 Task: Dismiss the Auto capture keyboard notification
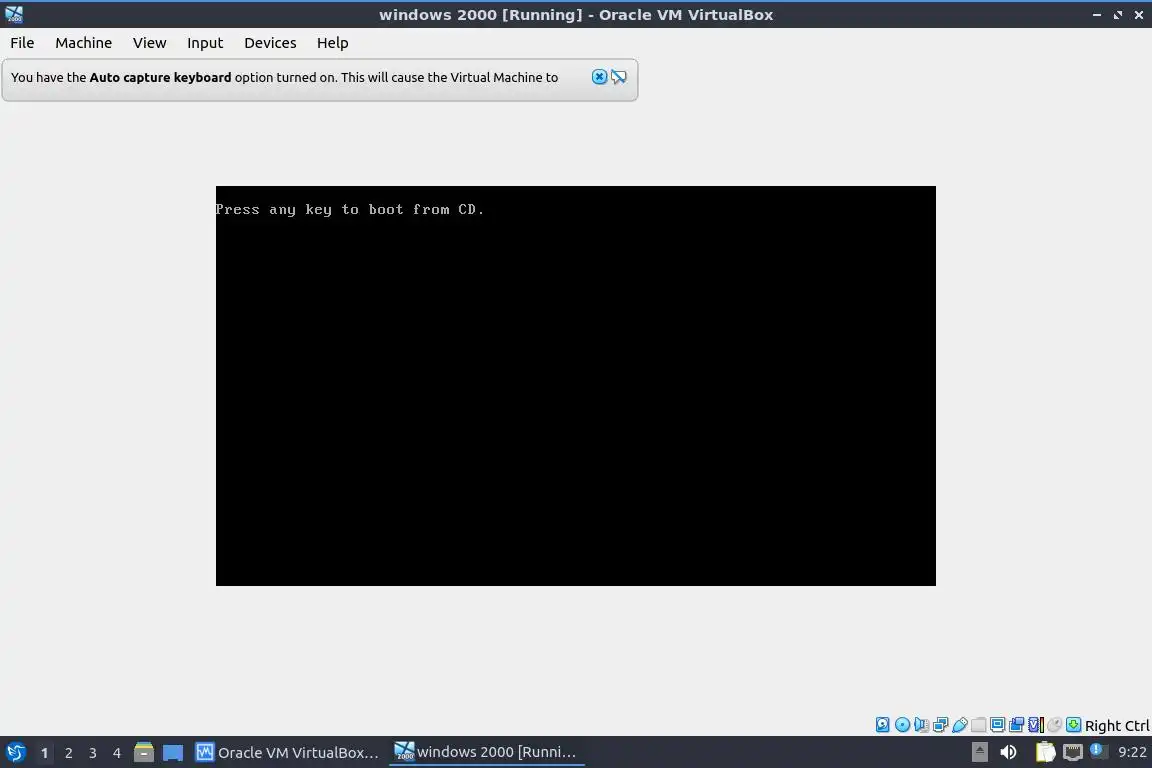tap(600, 76)
